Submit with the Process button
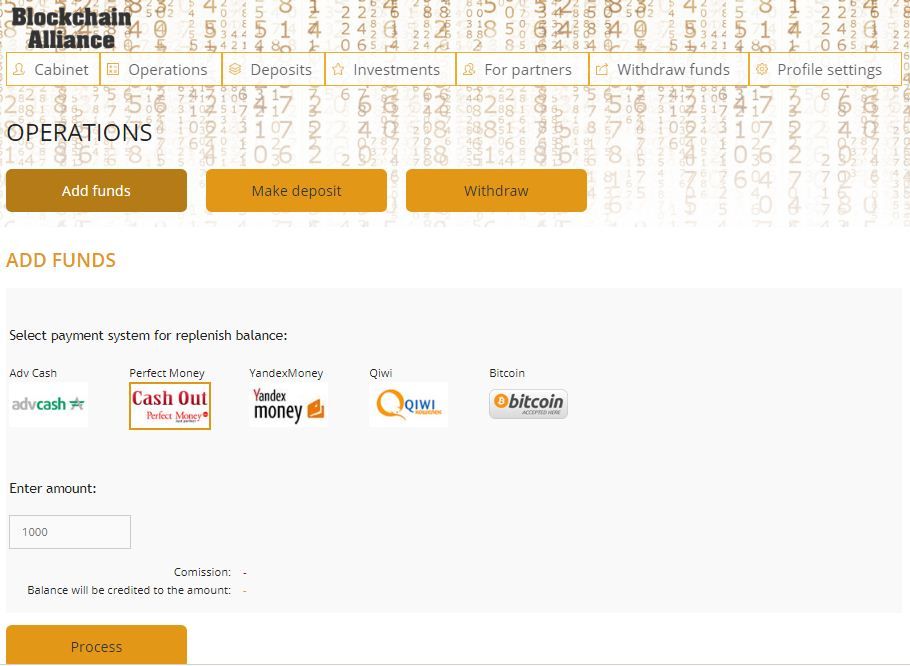The image size is (910, 666). pyautogui.click(x=96, y=645)
